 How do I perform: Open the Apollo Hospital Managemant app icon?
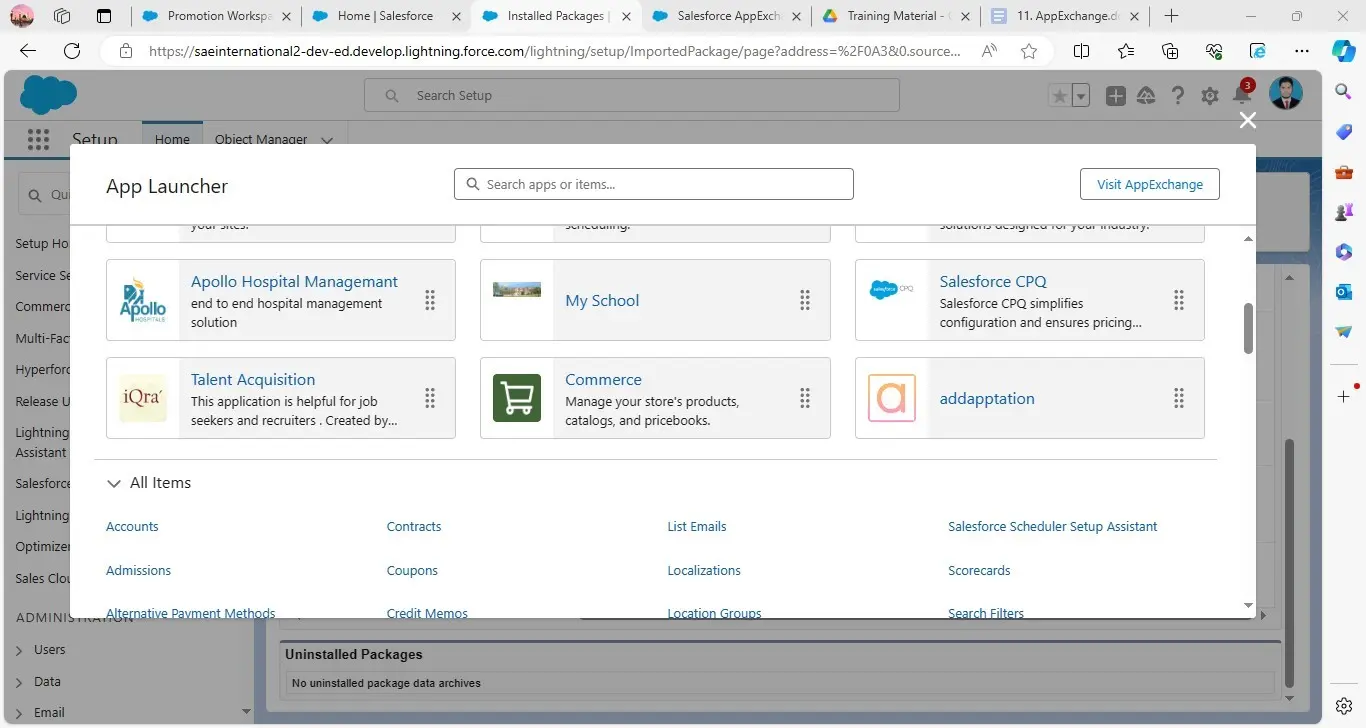pyautogui.click(x=143, y=300)
